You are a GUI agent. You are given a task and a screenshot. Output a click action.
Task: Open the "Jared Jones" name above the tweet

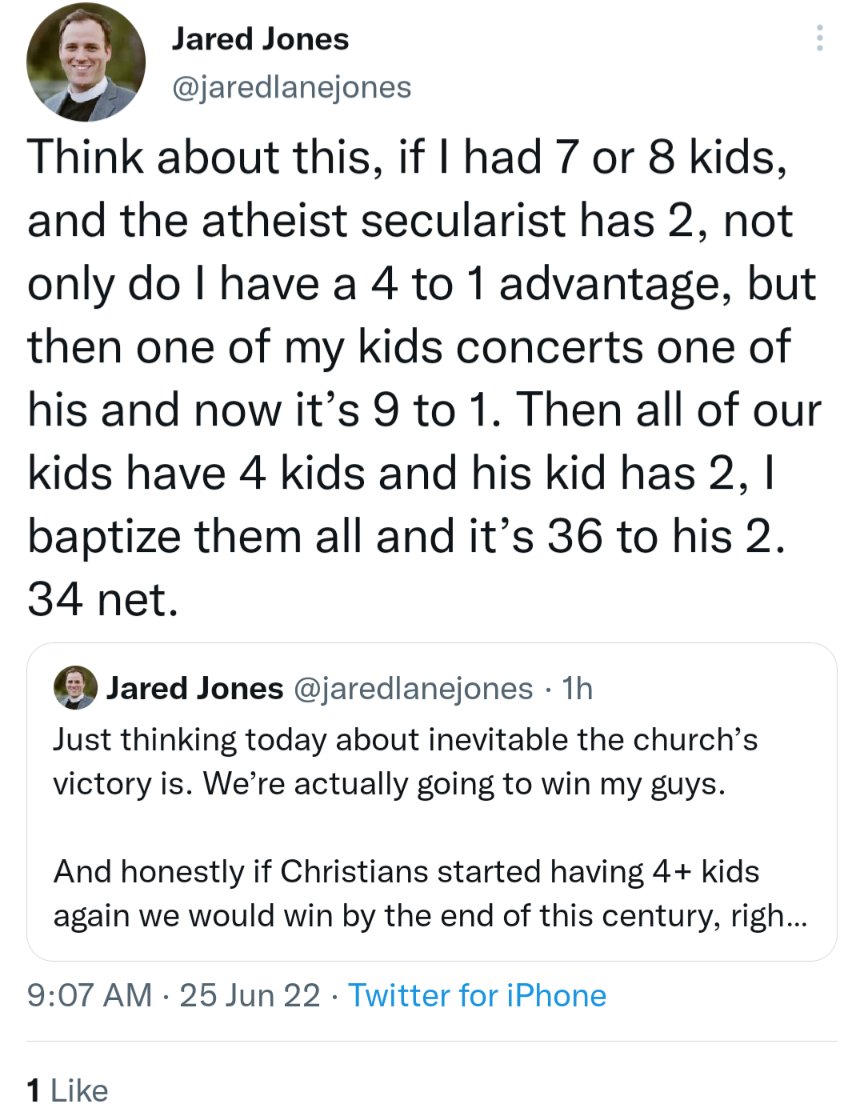[260, 39]
